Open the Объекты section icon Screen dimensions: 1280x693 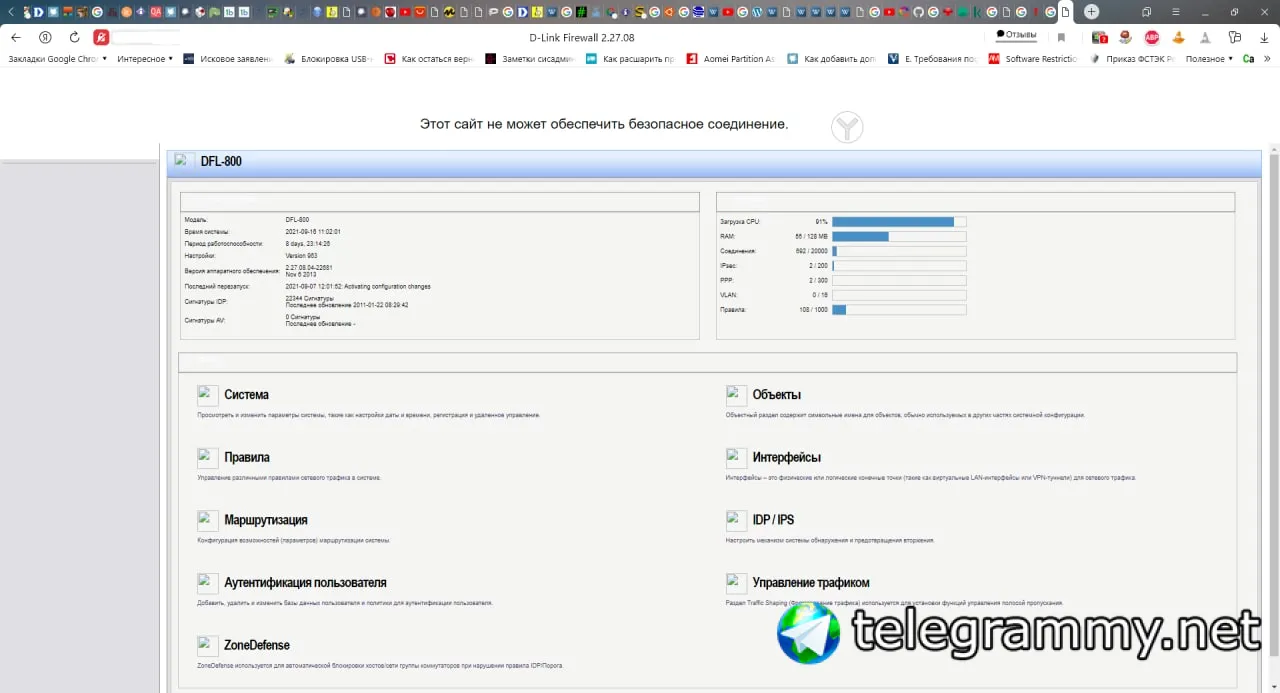(736, 395)
